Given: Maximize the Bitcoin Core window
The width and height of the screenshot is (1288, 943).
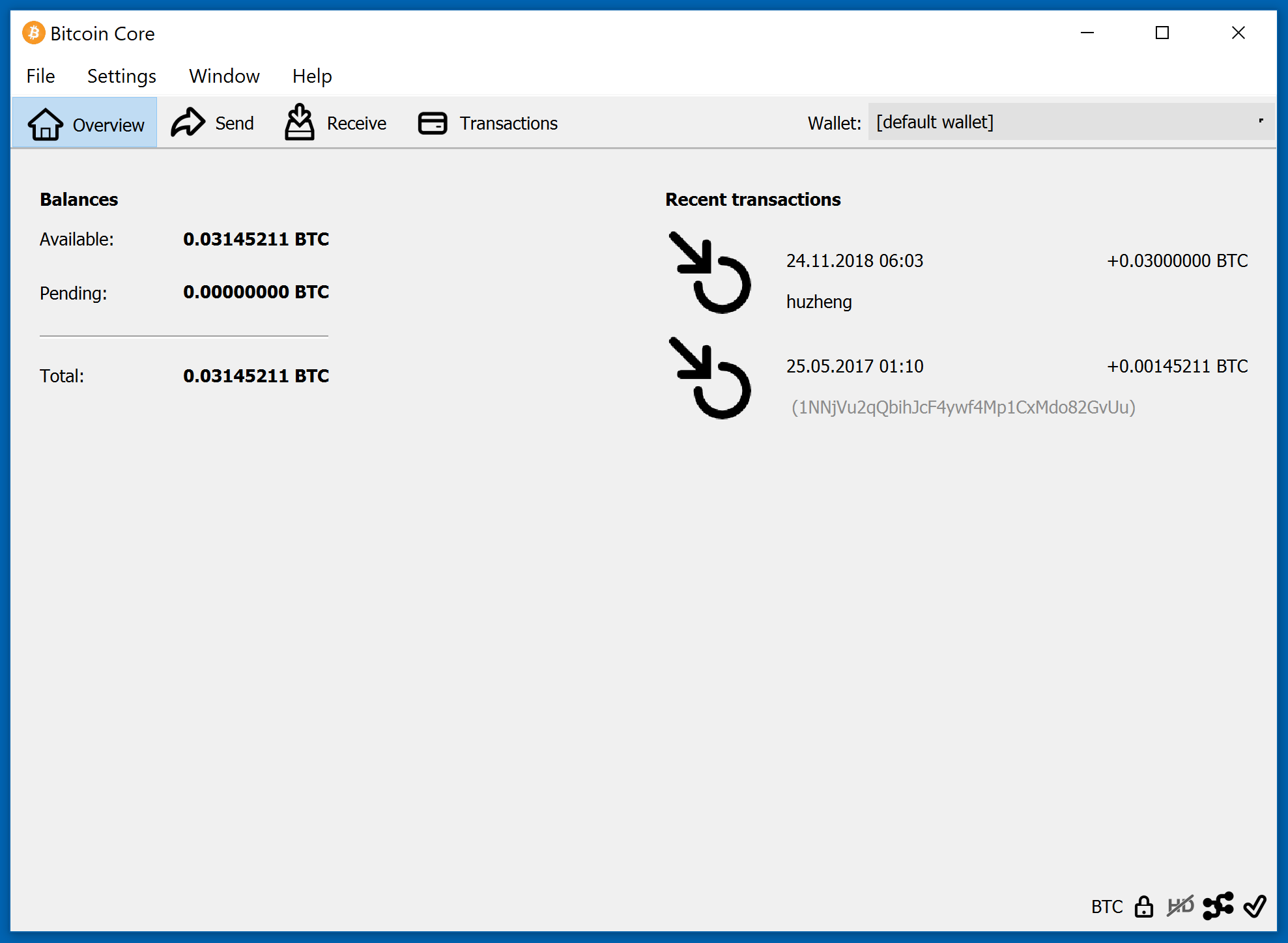Looking at the screenshot, I should (x=1162, y=33).
